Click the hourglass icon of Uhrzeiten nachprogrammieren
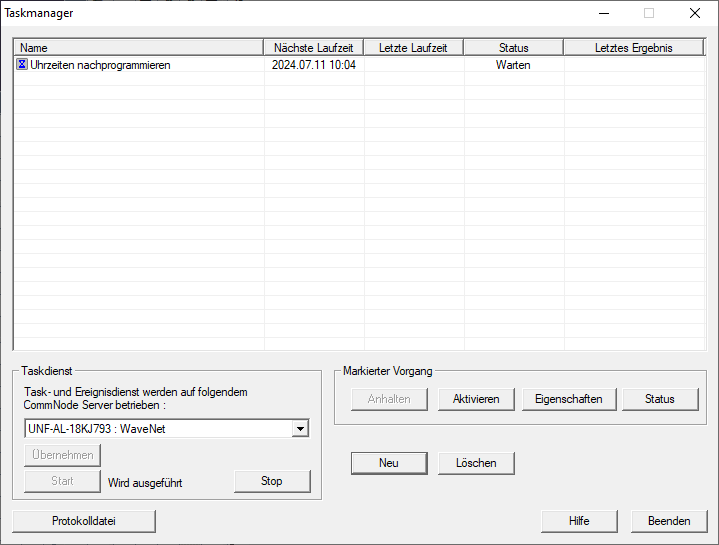 pyautogui.click(x=22, y=65)
